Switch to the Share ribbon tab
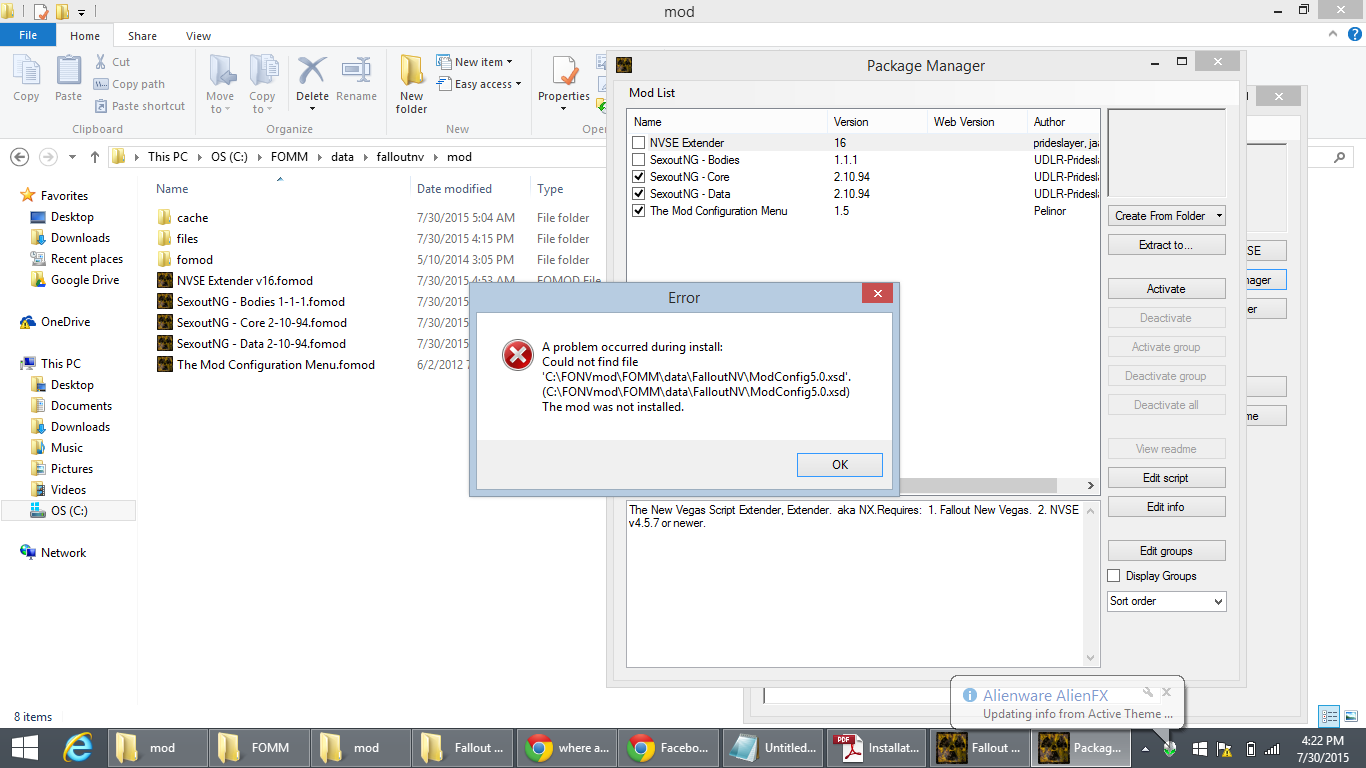The height and width of the screenshot is (768, 1366). pyautogui.click(x=142, y=36)
